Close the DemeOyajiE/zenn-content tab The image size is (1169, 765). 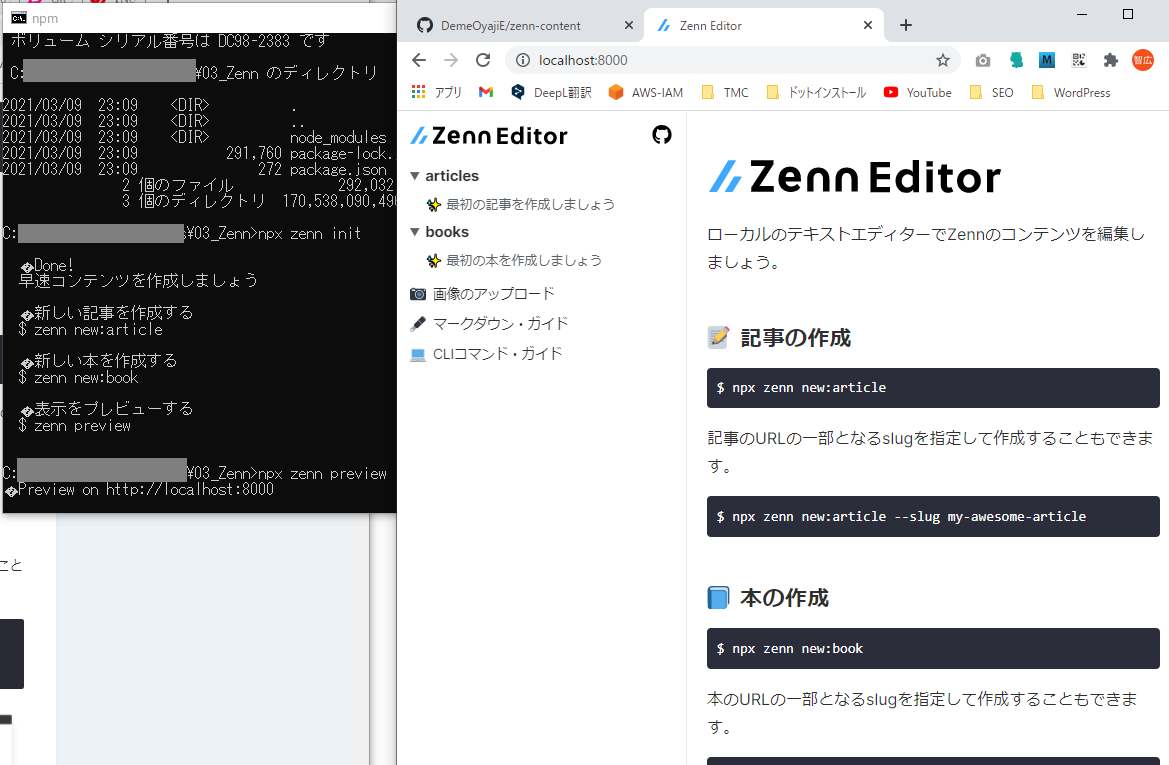pyautogui.click(x=628, y=25)
